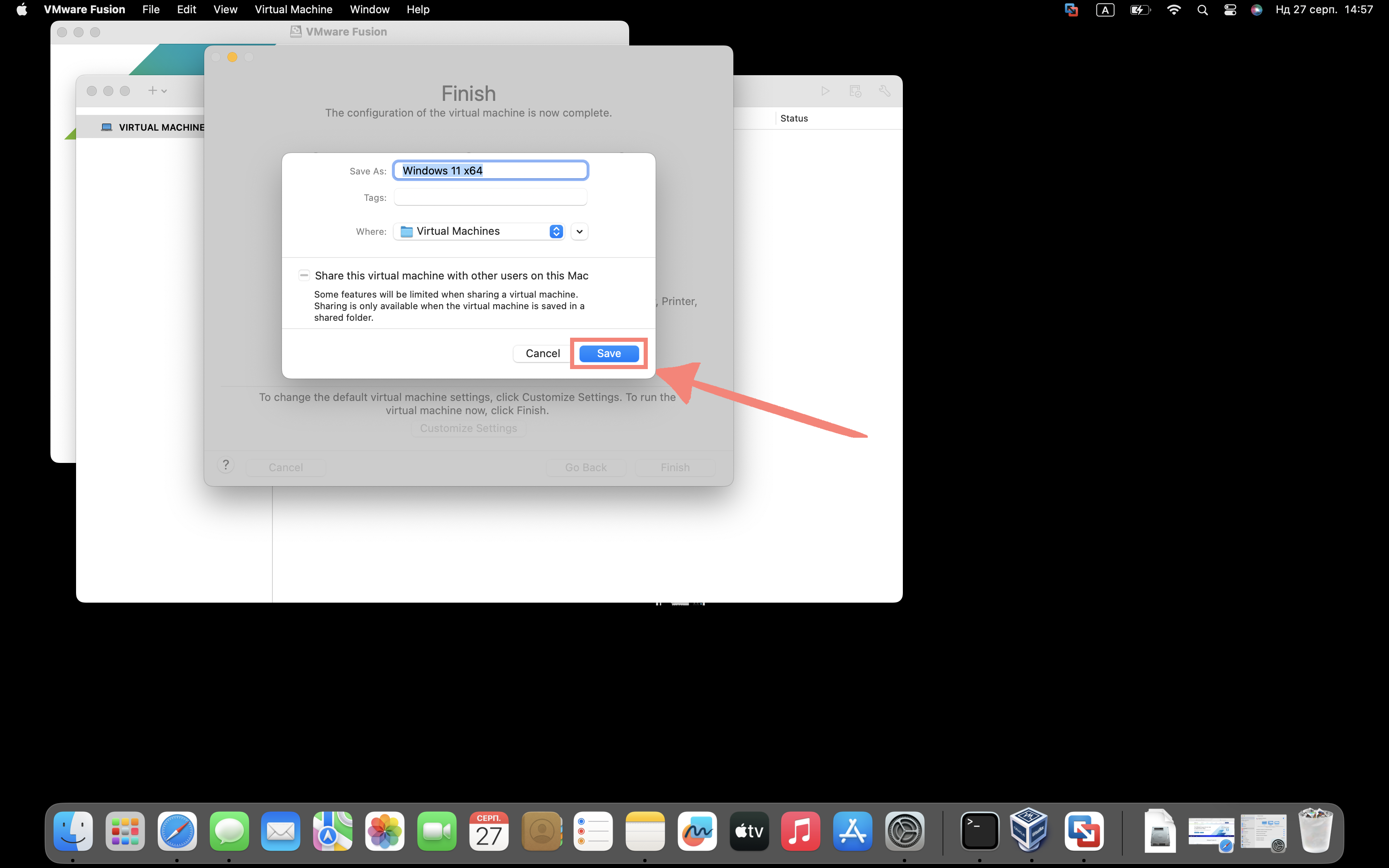Click the battery status icon
Image resolution: width=1389 pixels, height=868 pixels.
coord(1140,10)
